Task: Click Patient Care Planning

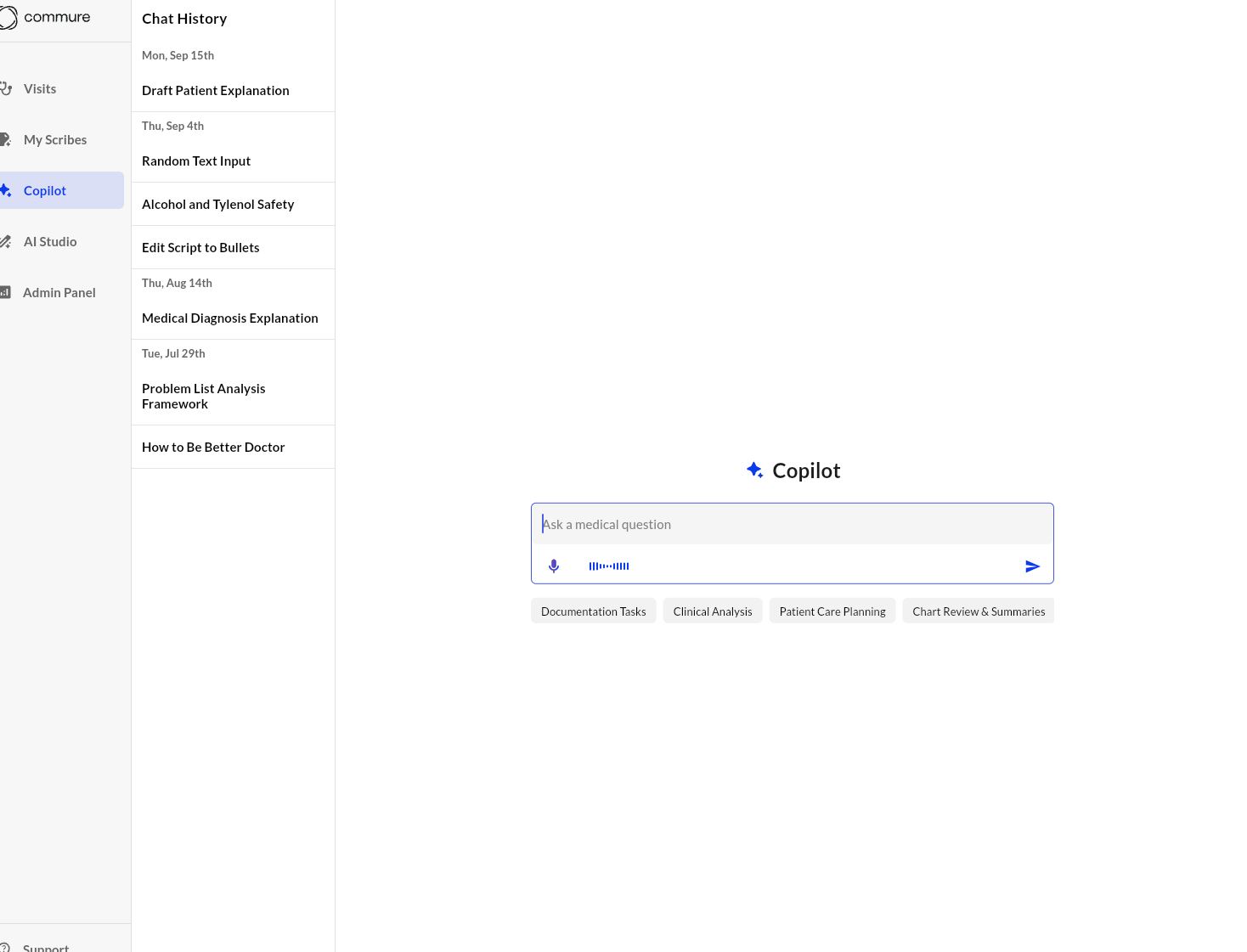Action: coord(832,611)
